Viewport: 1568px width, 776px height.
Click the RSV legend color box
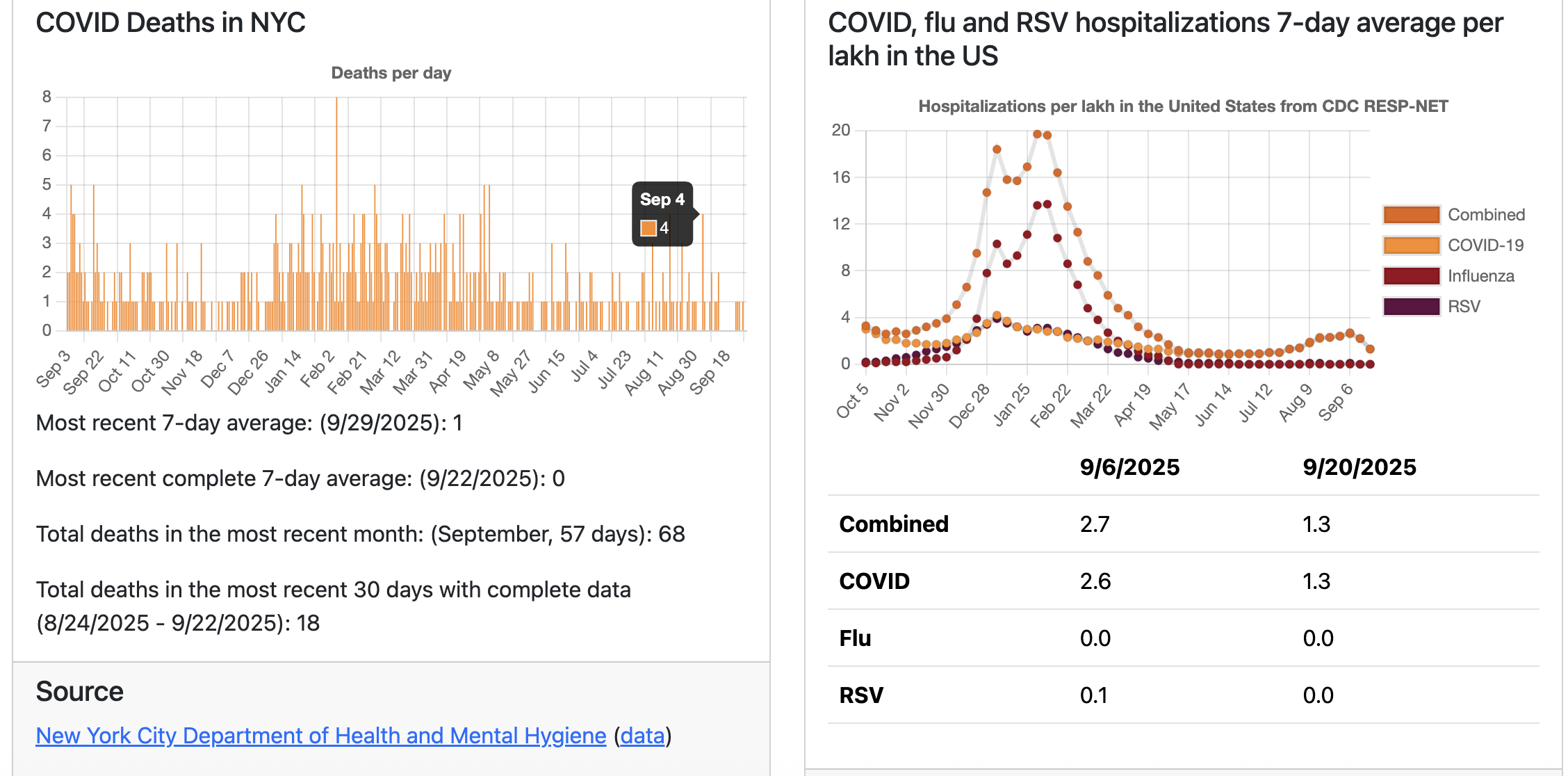tap(1411, 307)
